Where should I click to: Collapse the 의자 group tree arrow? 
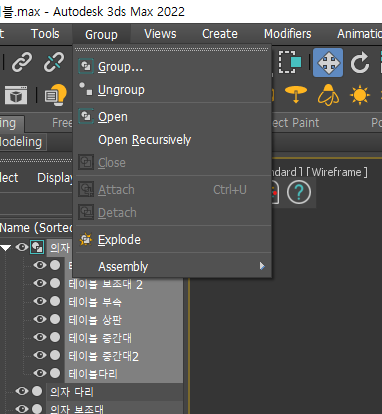click(x=6, y=248)
